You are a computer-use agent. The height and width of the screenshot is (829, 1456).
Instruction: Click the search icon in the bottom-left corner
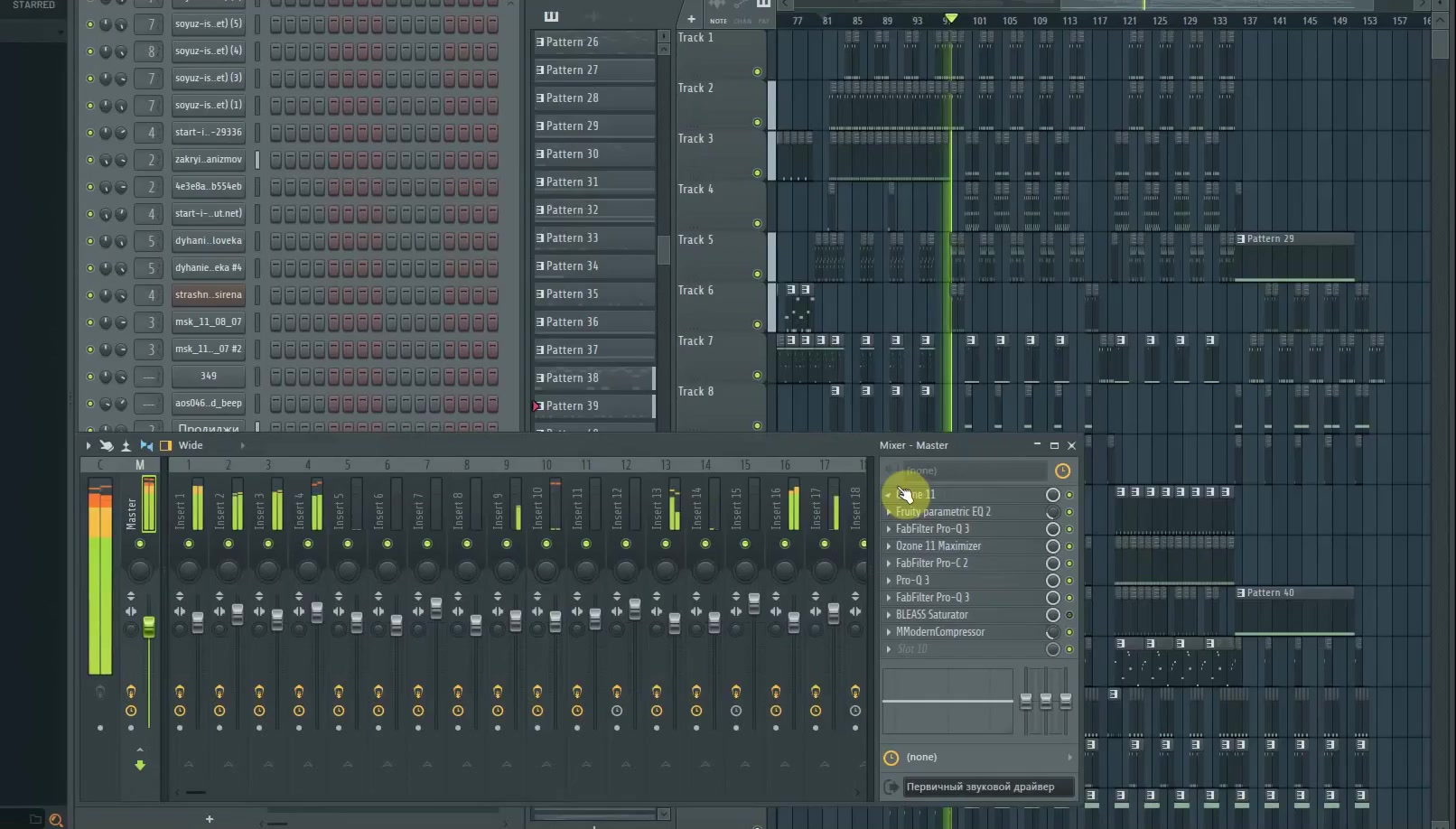[56, 820]
